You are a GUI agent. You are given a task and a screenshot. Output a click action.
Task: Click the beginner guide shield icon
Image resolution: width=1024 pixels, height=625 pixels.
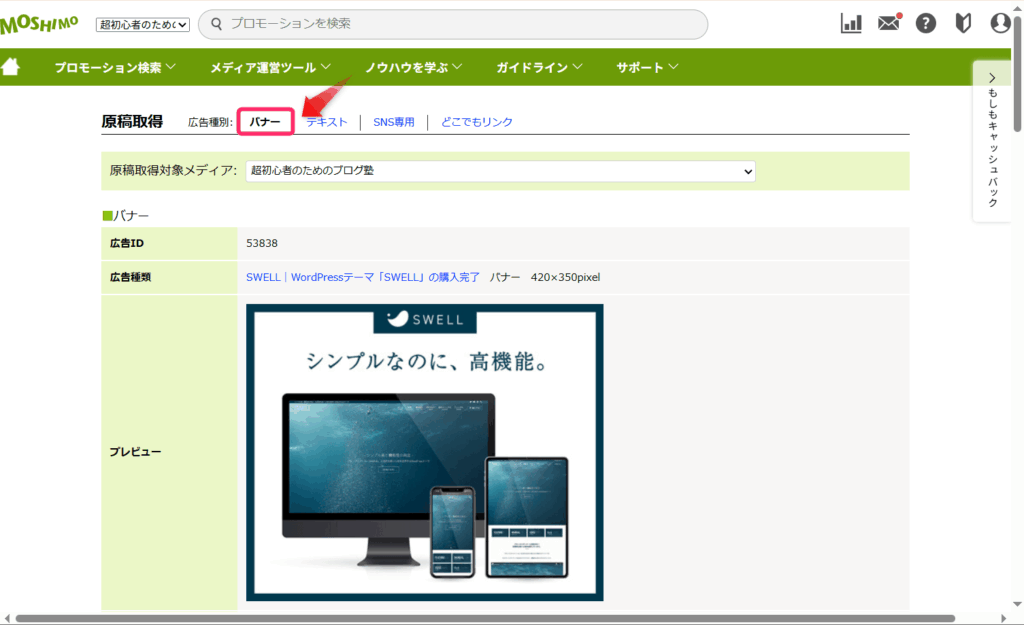[x=963, y=24]
